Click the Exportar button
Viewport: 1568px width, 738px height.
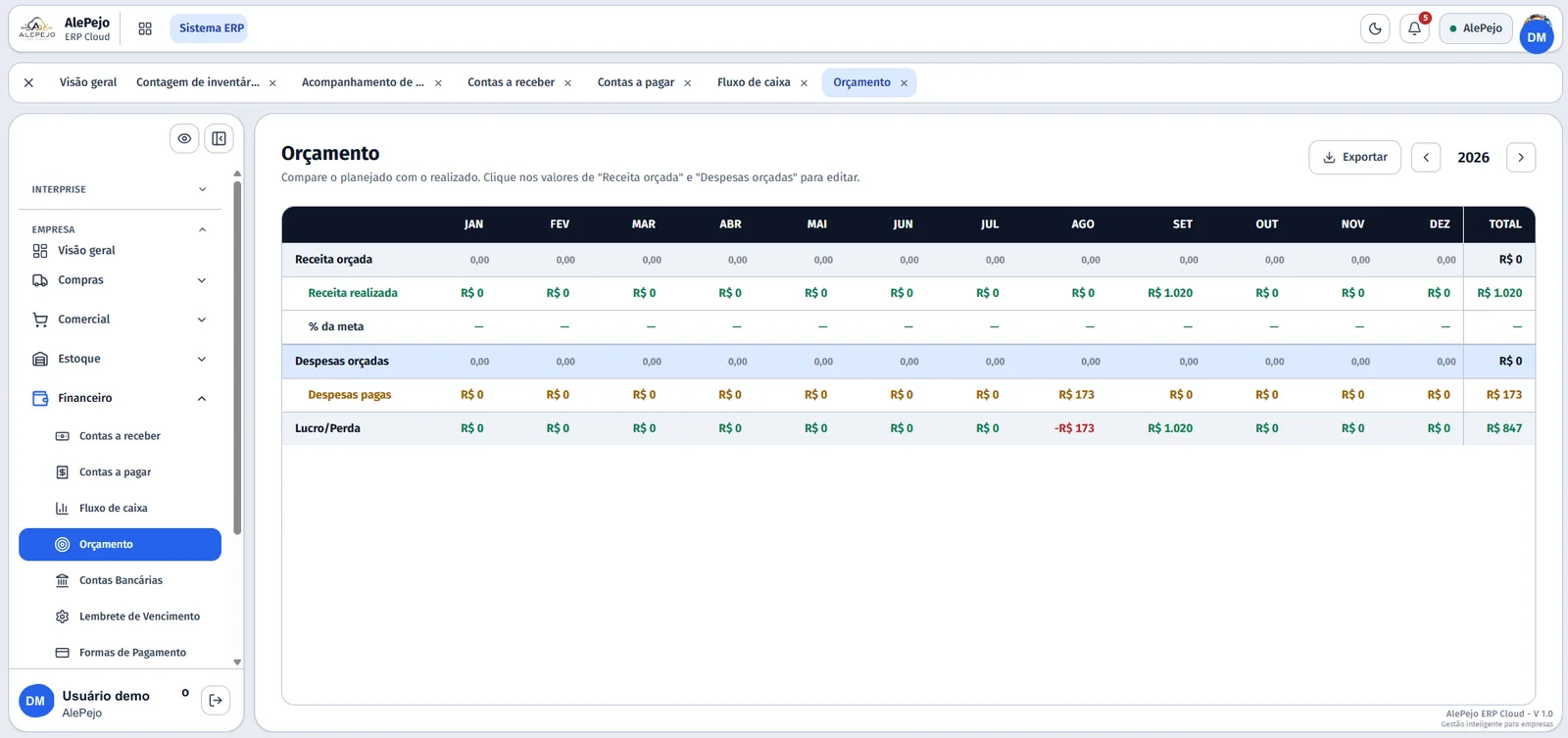click(1354, 157)
